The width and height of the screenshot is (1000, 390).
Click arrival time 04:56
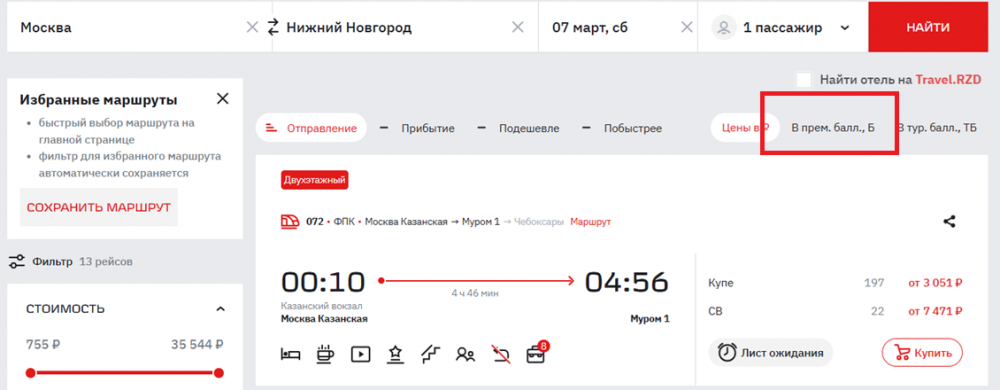627,282
